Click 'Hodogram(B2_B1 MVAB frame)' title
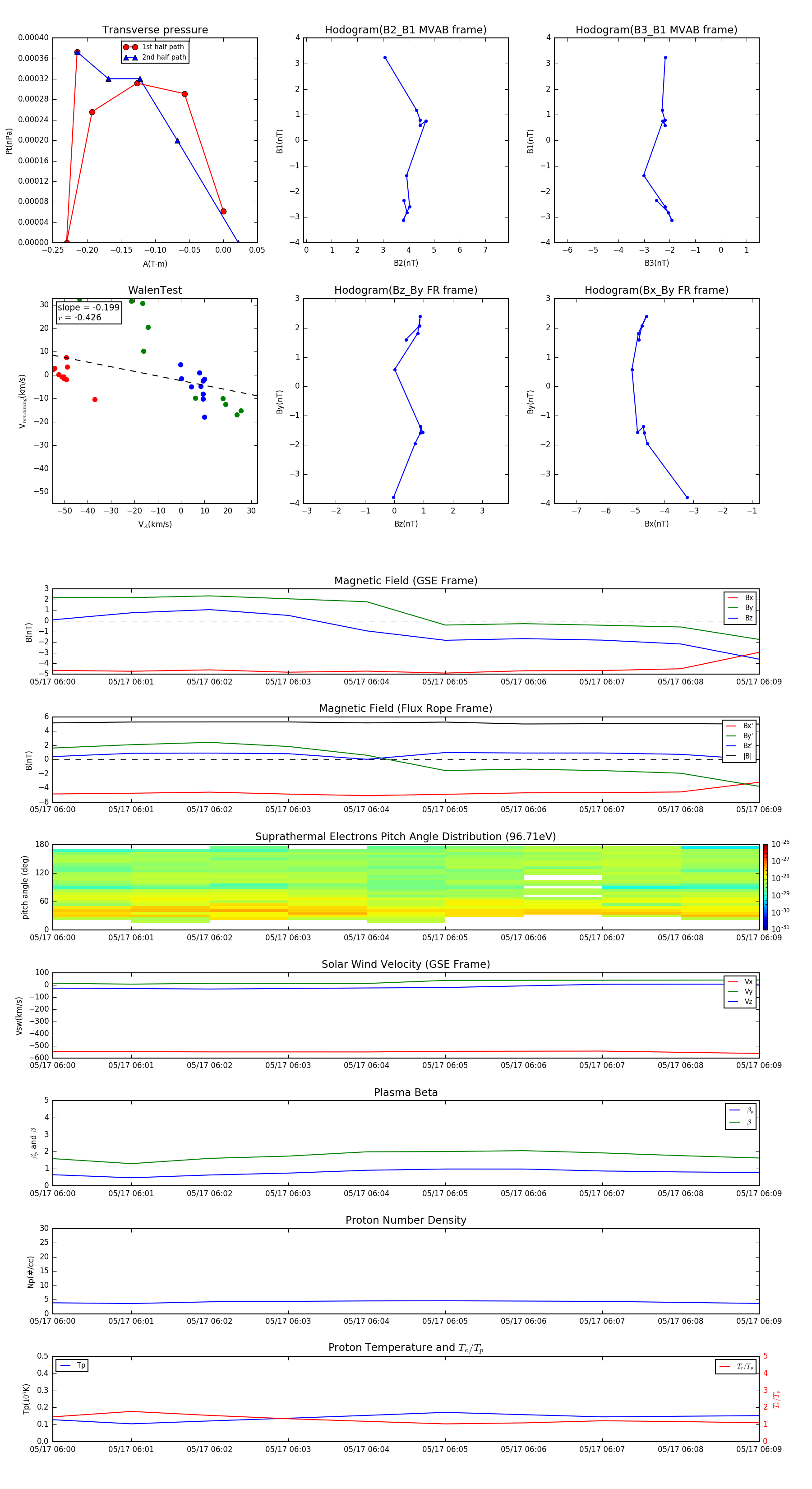 tap(406, 30)
